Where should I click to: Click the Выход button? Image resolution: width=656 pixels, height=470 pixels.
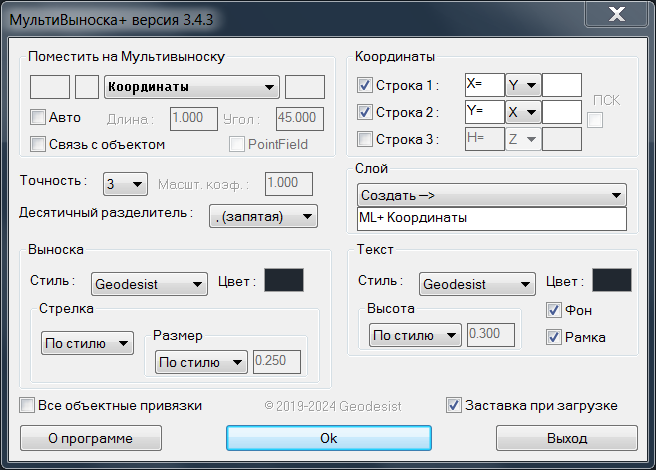point(566,438)
